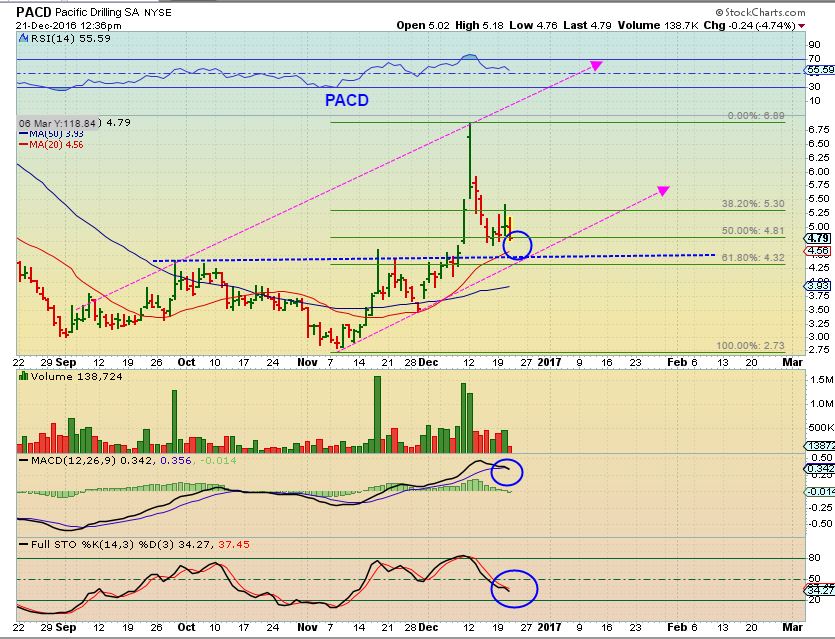Click the 1.5M label on volume axis
The image size is (835, 639).
coord(822,380)
